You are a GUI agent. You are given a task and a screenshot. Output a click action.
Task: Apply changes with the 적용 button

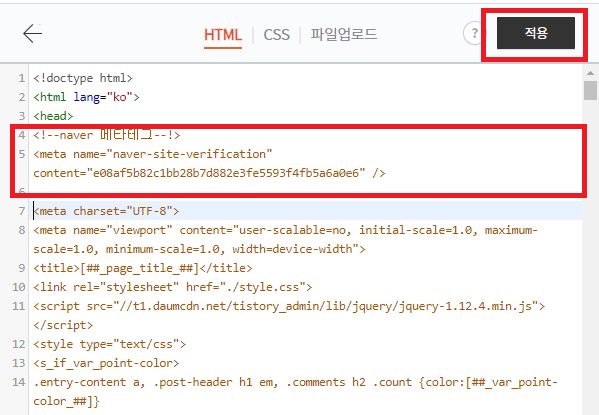[x=536, y=33]
